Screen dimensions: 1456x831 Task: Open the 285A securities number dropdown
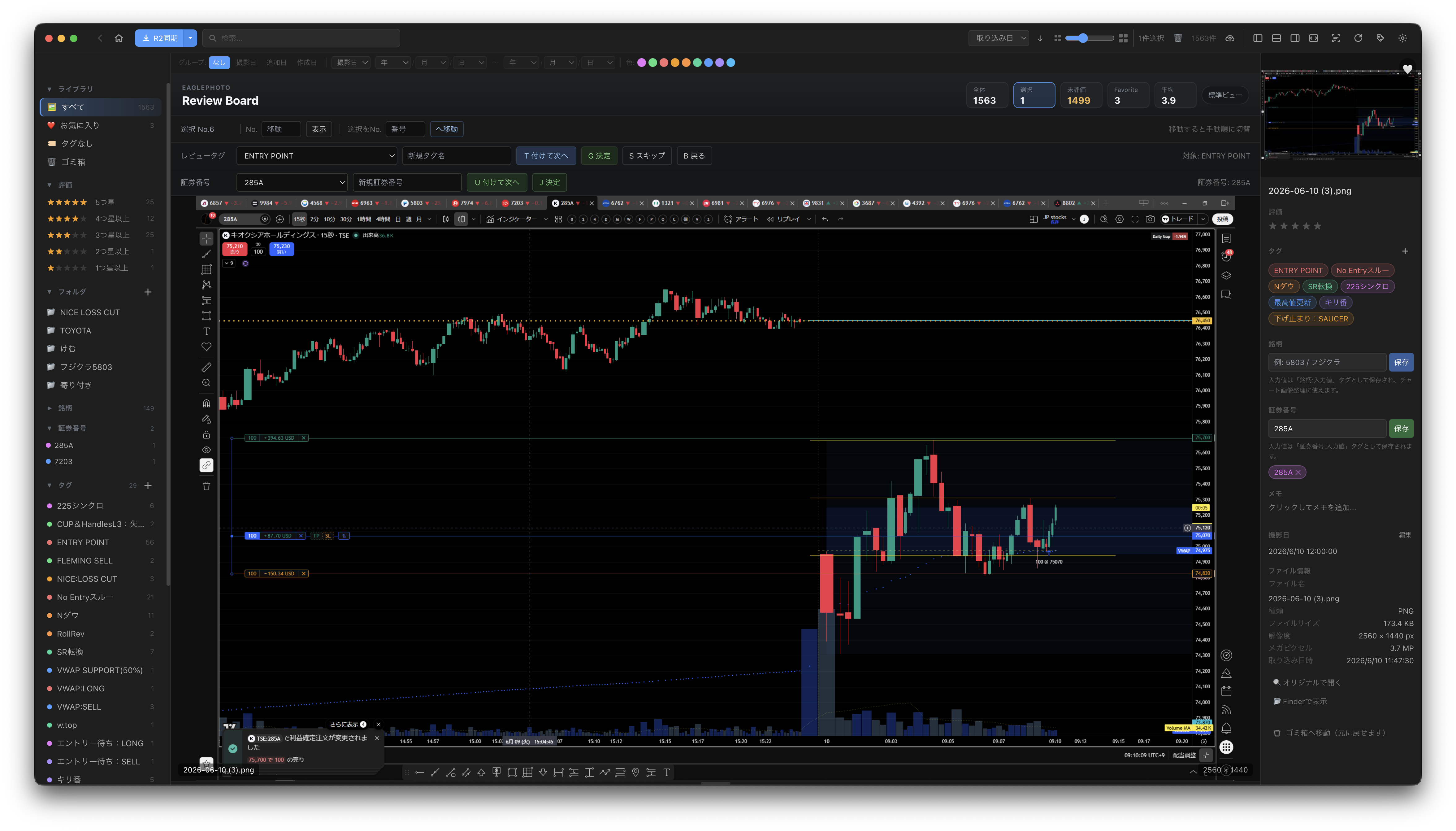pos(292,183)
